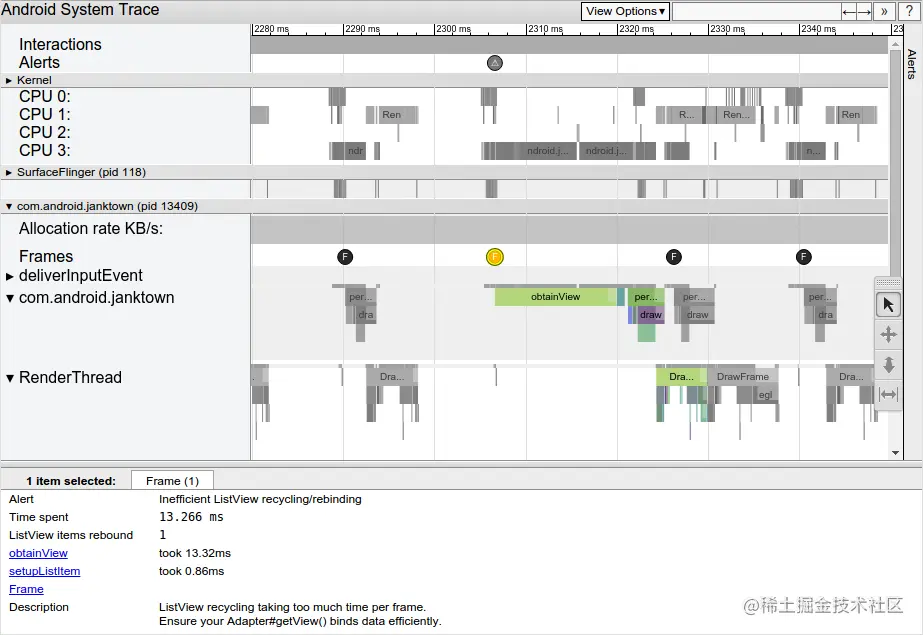
Task: Follow the setupListItem link
Action: tap(44, 571)
